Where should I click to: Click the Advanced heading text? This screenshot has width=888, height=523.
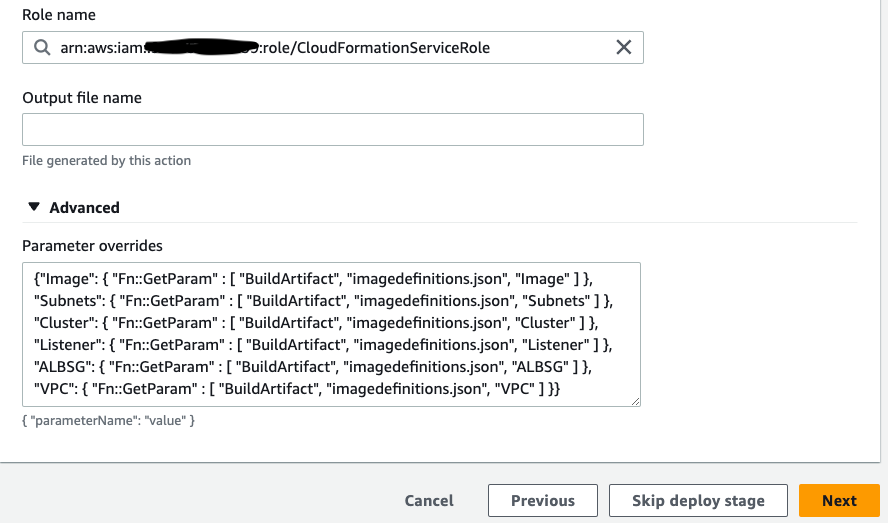pyautogui.click(x=84, y=207)
